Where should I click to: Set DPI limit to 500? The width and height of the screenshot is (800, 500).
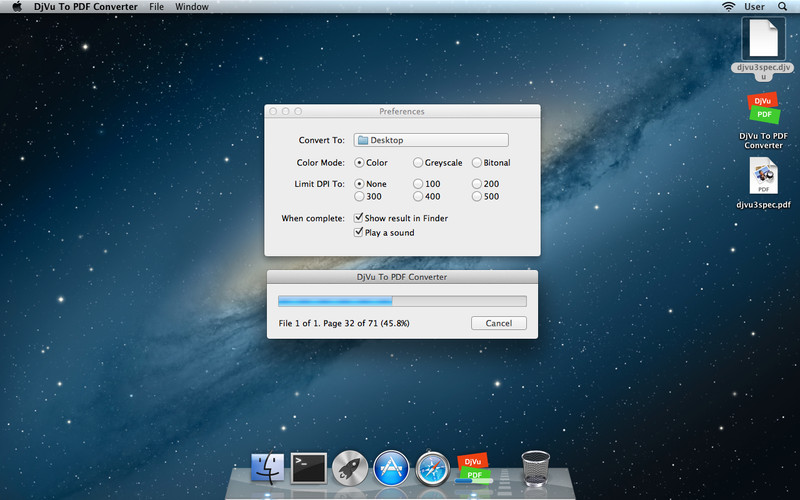tap(477, 196)
